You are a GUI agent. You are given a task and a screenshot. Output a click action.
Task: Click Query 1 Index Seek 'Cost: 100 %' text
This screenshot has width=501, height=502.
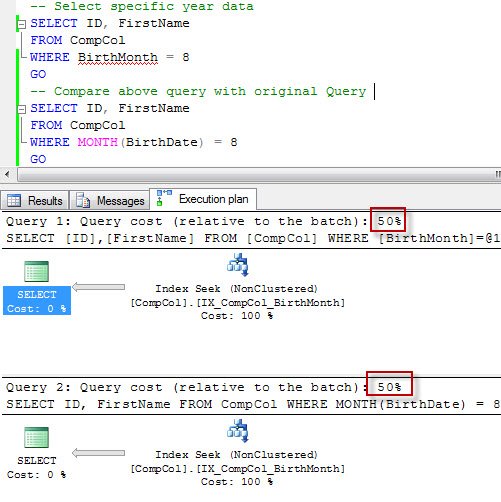click(x=237, y=315)
